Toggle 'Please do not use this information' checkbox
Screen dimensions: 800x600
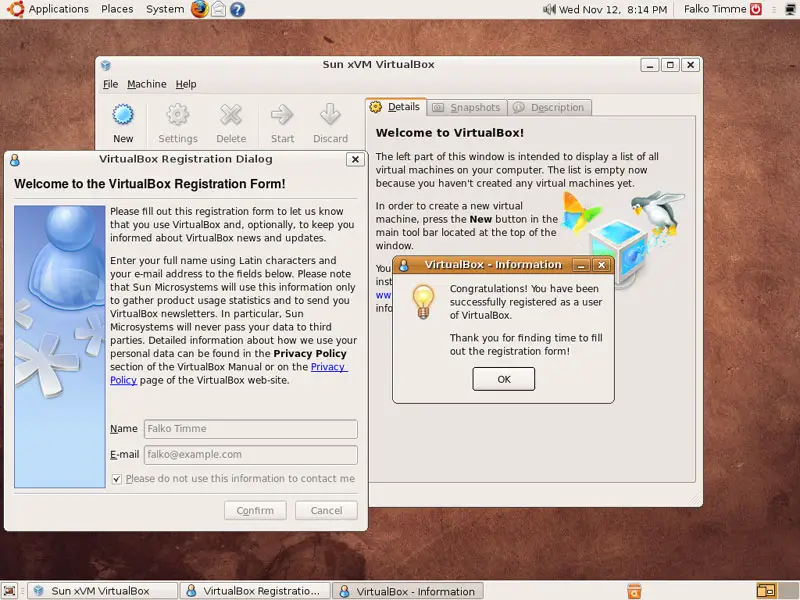pyautogui.click(x=117, y=479)
